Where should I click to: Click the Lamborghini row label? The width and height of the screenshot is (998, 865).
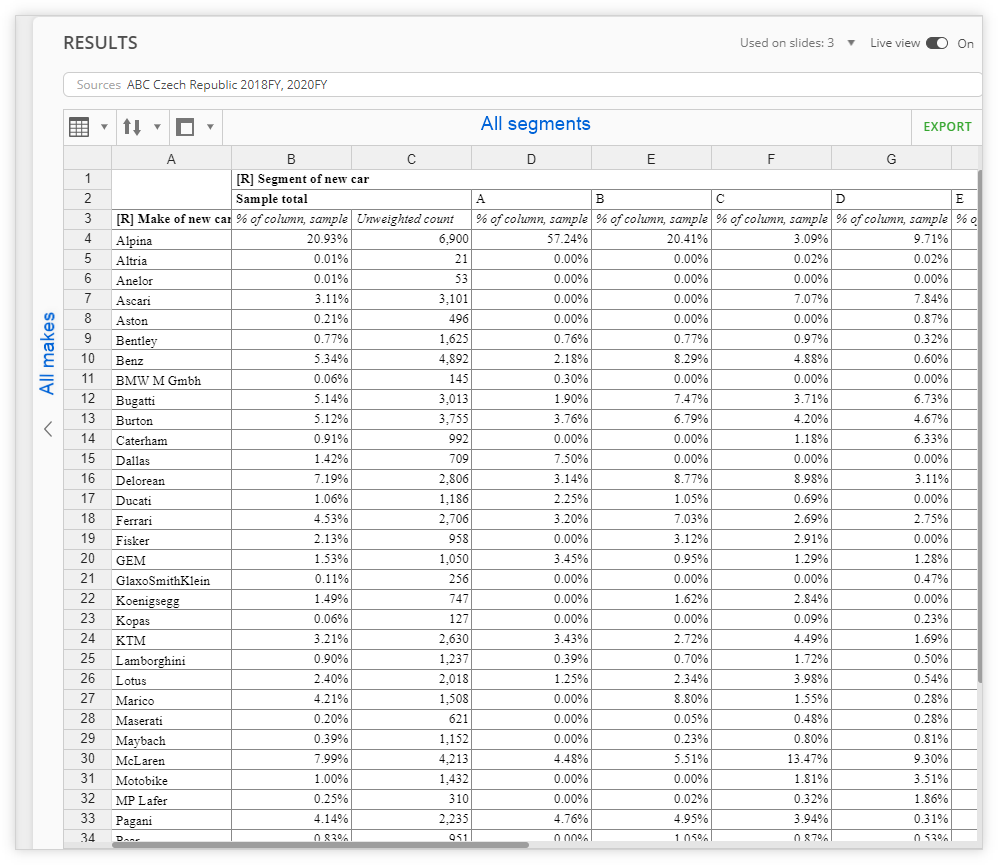tap(150, 661)
